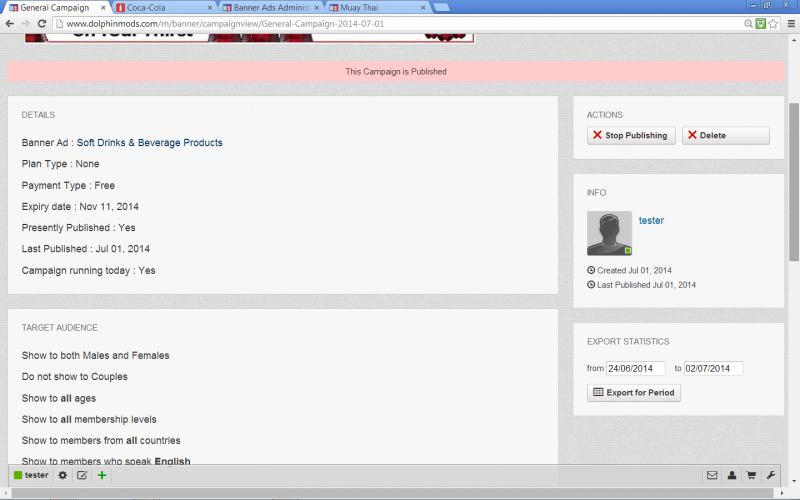Close the Banner Ads Administration tab
The height and width of the screenshot is (500, 800).
coord(316,8)
